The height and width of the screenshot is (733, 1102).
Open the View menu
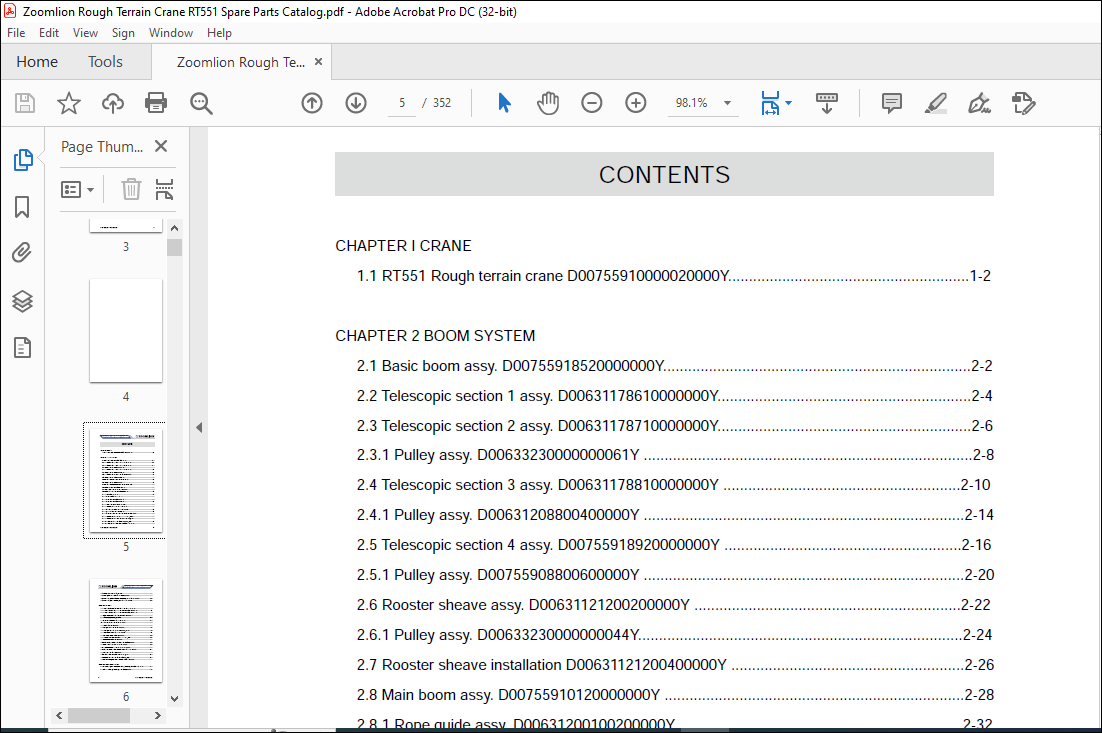(85, 33)
